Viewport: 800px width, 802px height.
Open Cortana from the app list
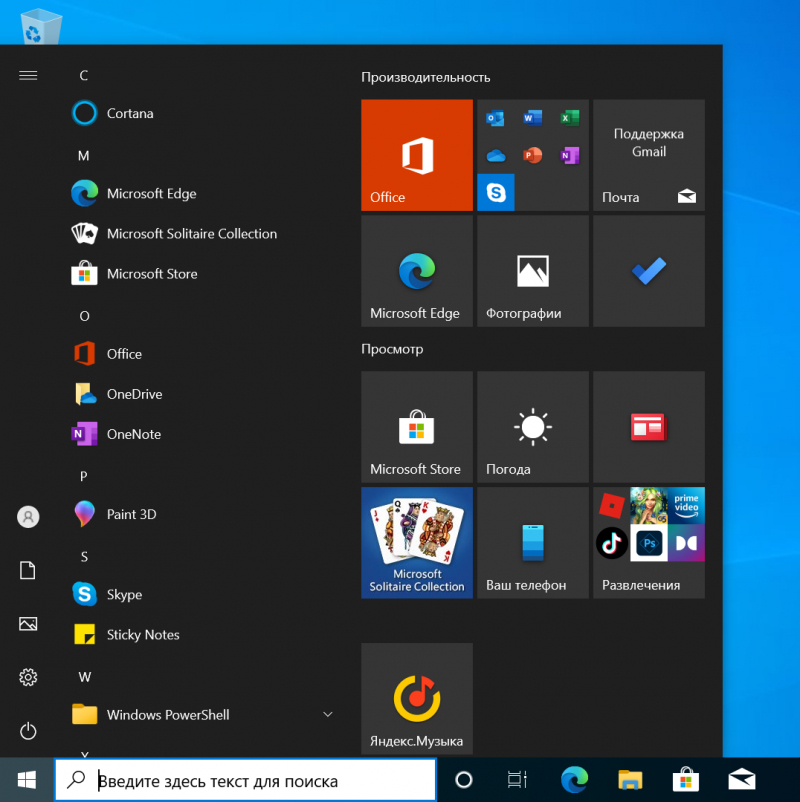click(x=130, y=114)
